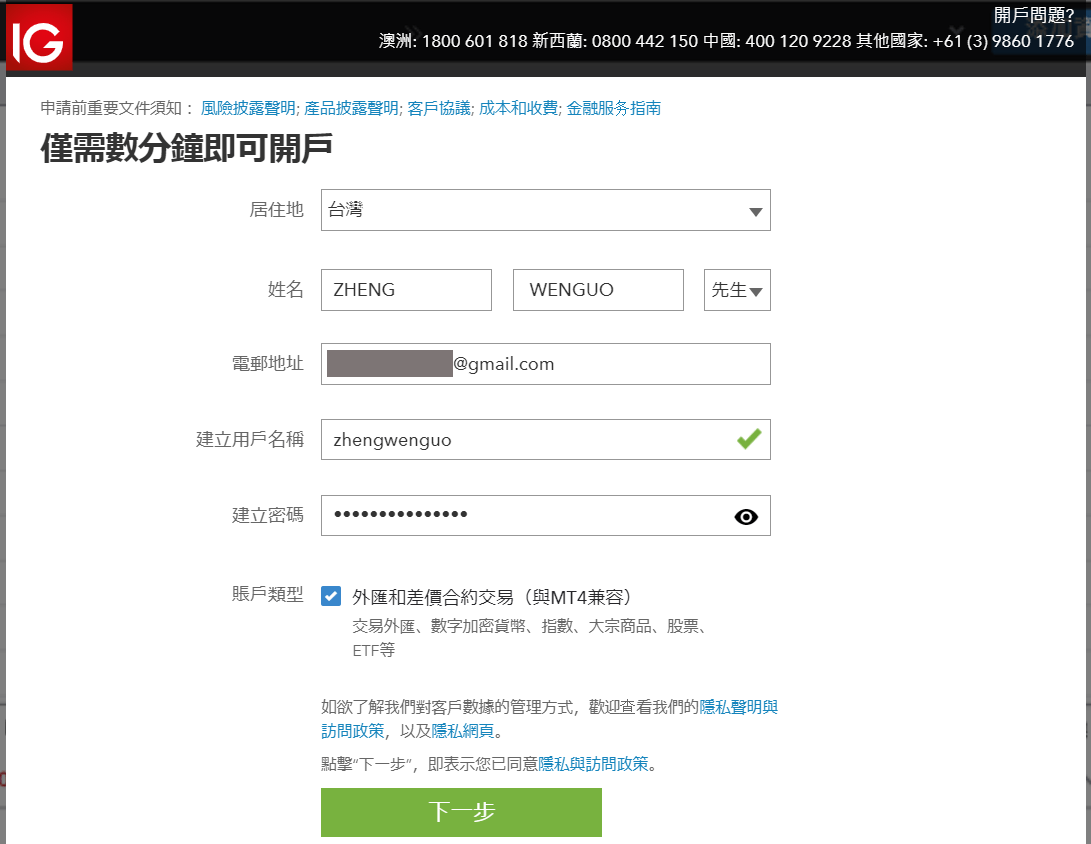
Task: Toggle off the MT4-compatible trading option
Action: coord(331,596)
